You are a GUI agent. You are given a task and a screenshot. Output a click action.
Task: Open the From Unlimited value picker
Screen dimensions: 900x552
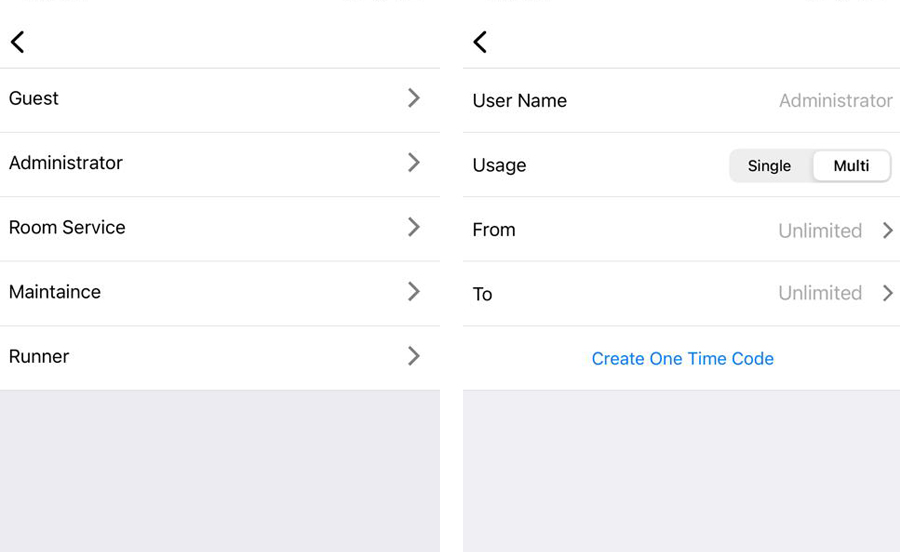click(819, 230)
